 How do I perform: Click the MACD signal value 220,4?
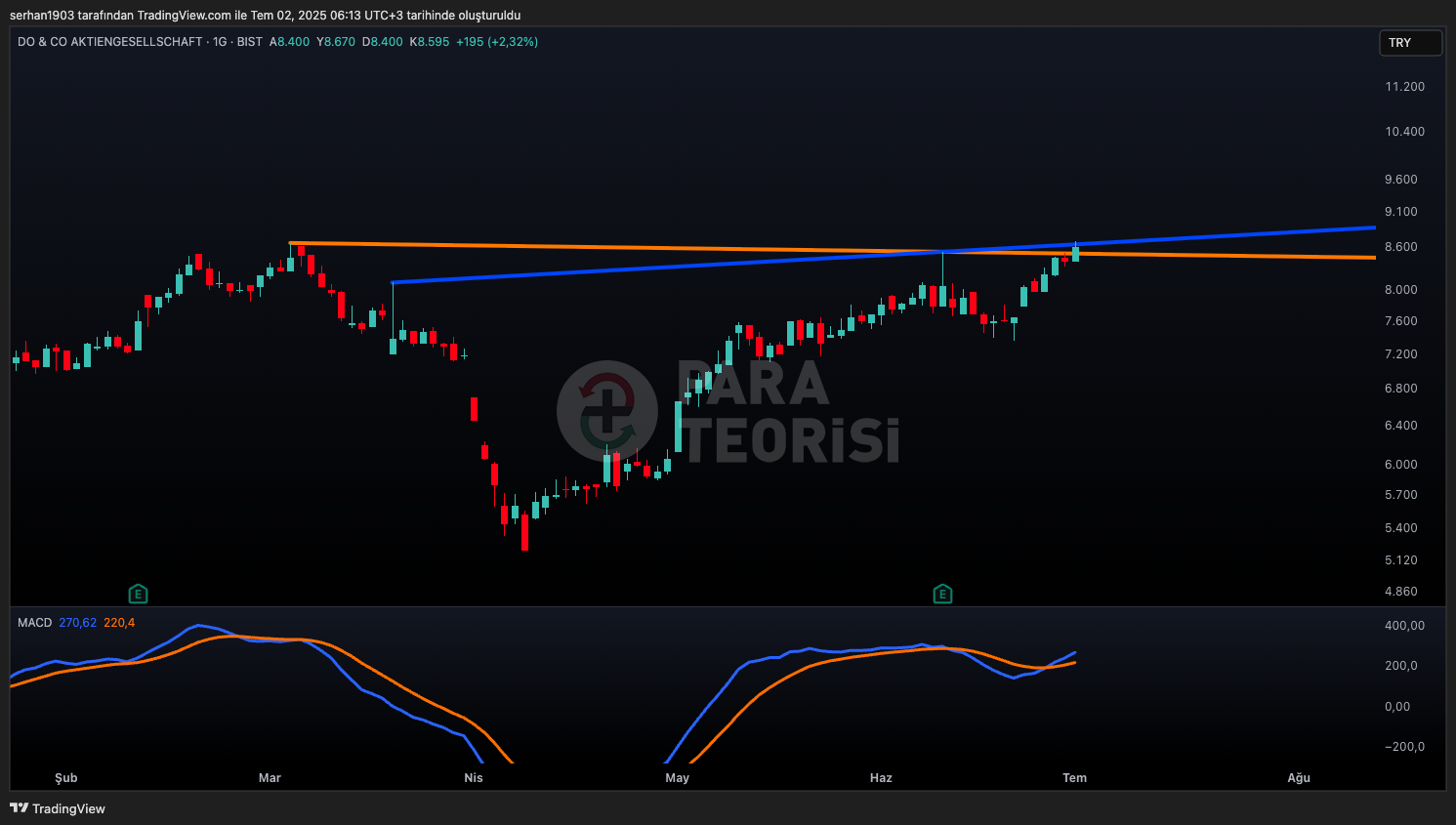point(119,623)
